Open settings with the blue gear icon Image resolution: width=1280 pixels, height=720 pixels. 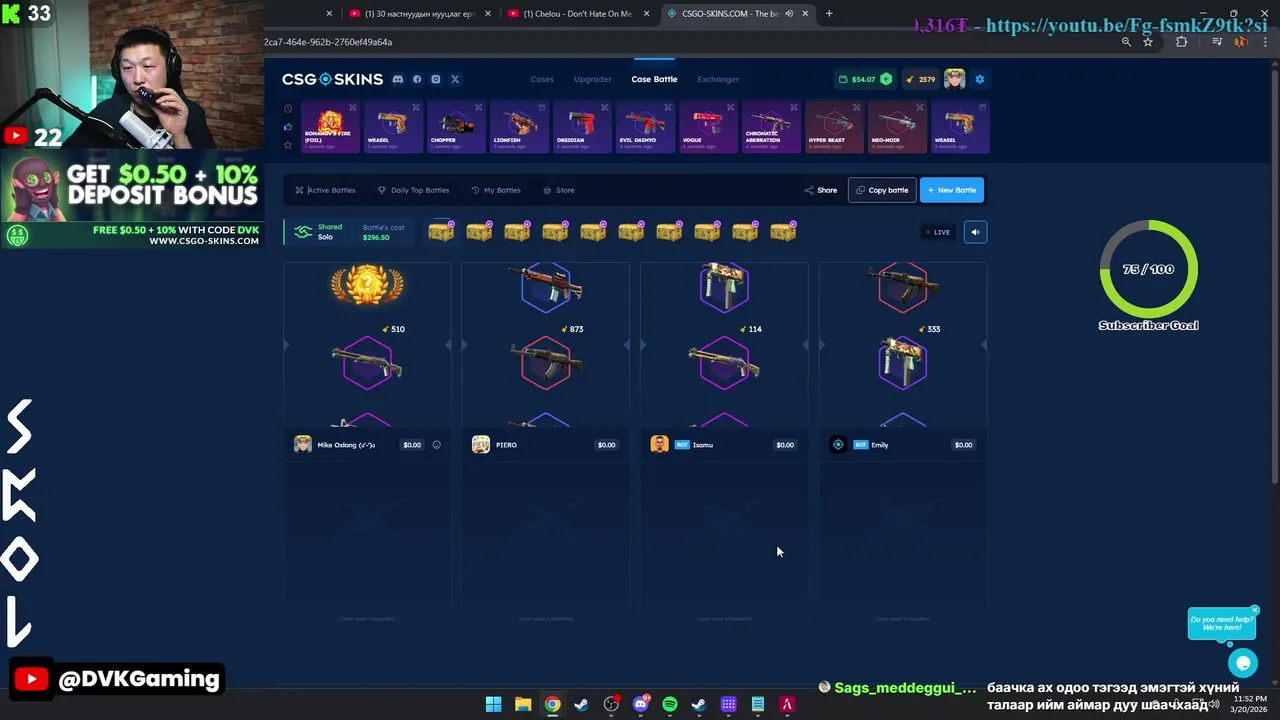[979, 79]
